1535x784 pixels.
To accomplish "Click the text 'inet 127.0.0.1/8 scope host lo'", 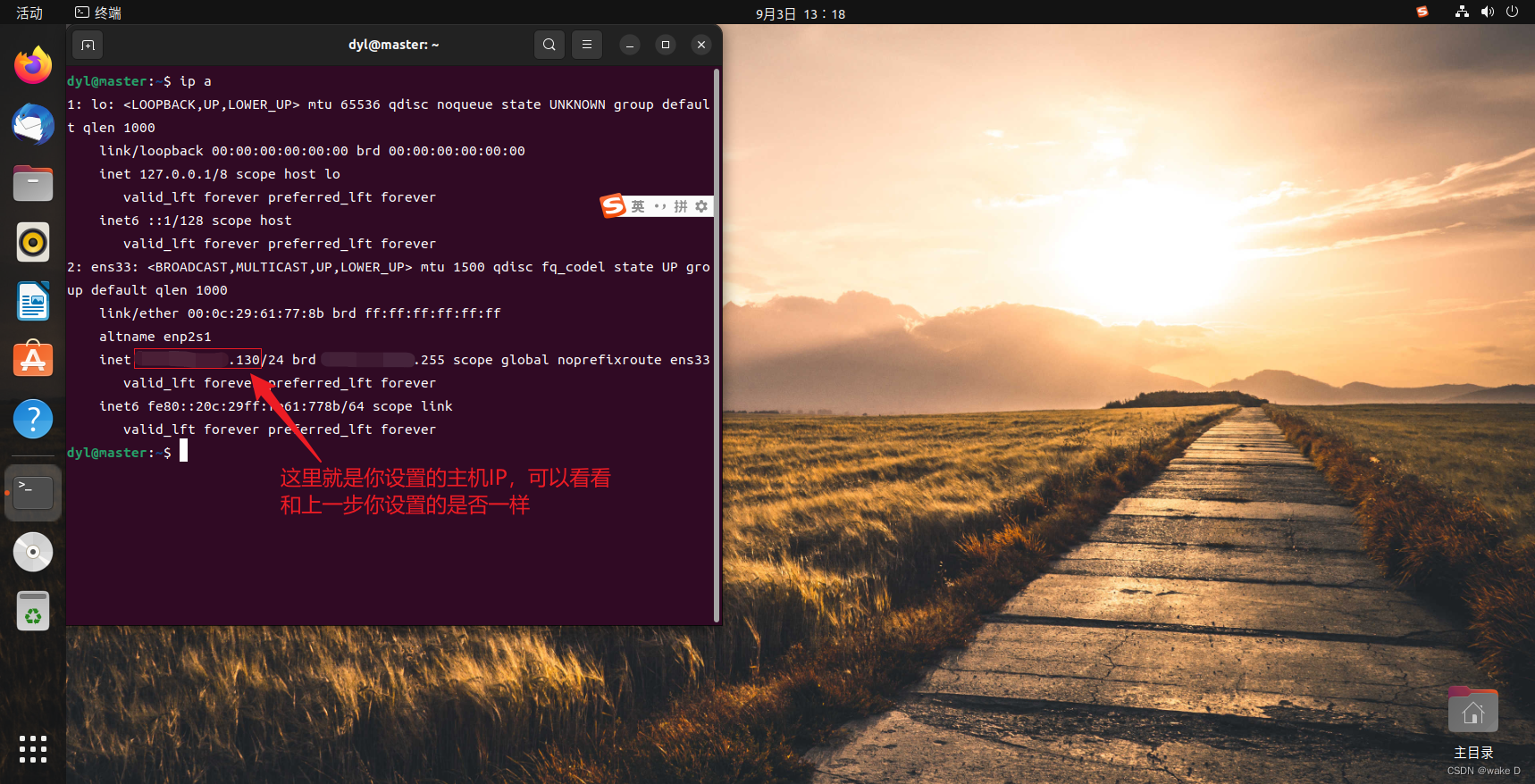I will pyautogui.click(x=220, y=174).
